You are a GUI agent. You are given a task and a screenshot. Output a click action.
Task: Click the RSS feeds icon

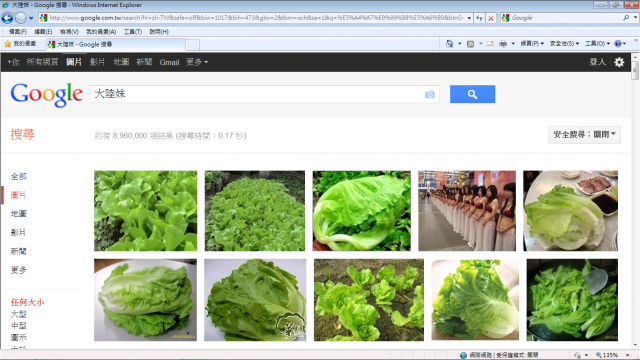[x=470, y=44]
